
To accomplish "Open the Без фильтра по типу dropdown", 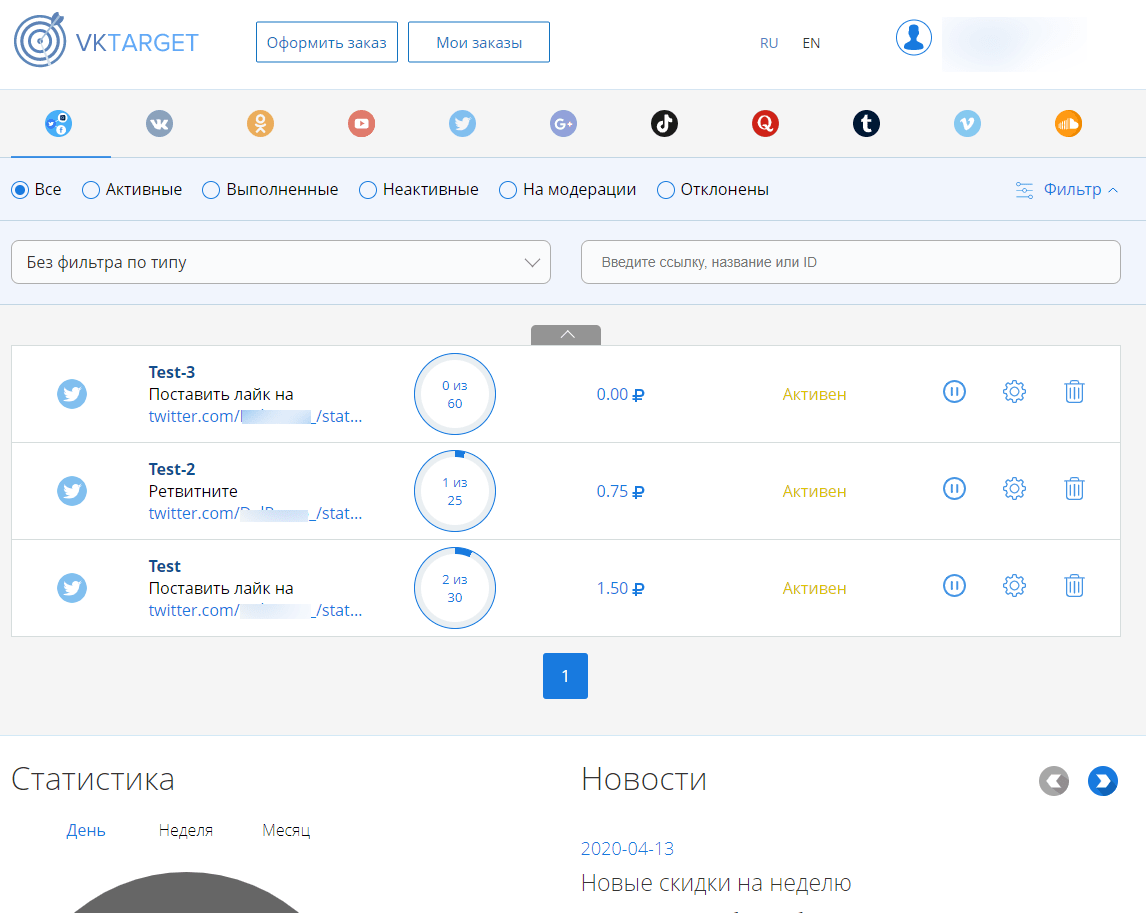I will coord(281,262).
